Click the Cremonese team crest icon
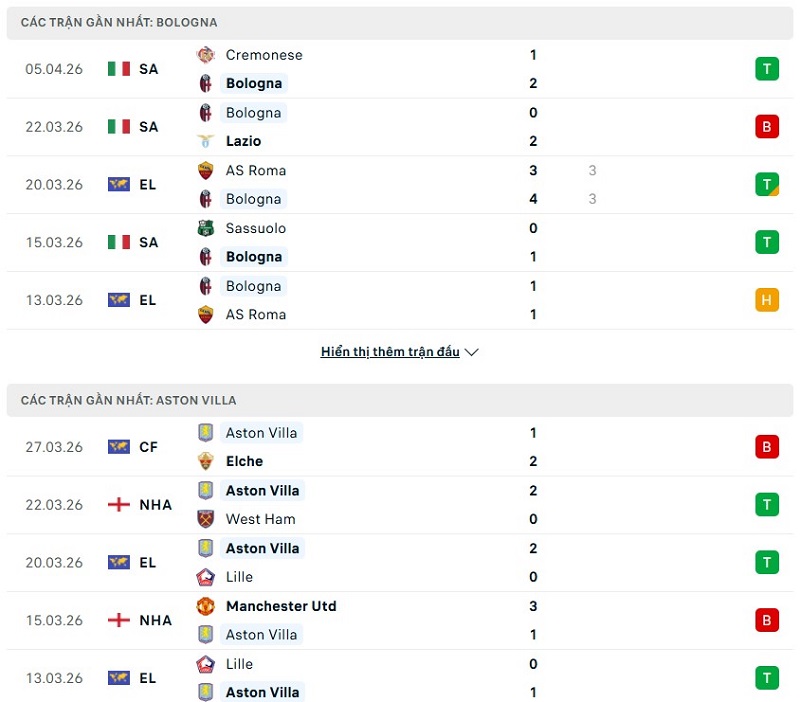 [206, 55]
